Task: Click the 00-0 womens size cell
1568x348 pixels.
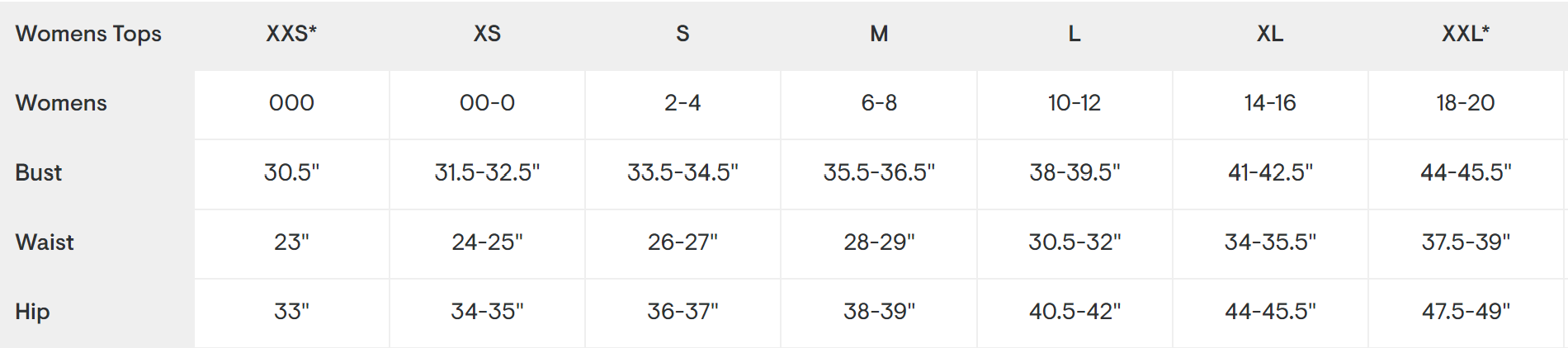Action: (487, 103)
